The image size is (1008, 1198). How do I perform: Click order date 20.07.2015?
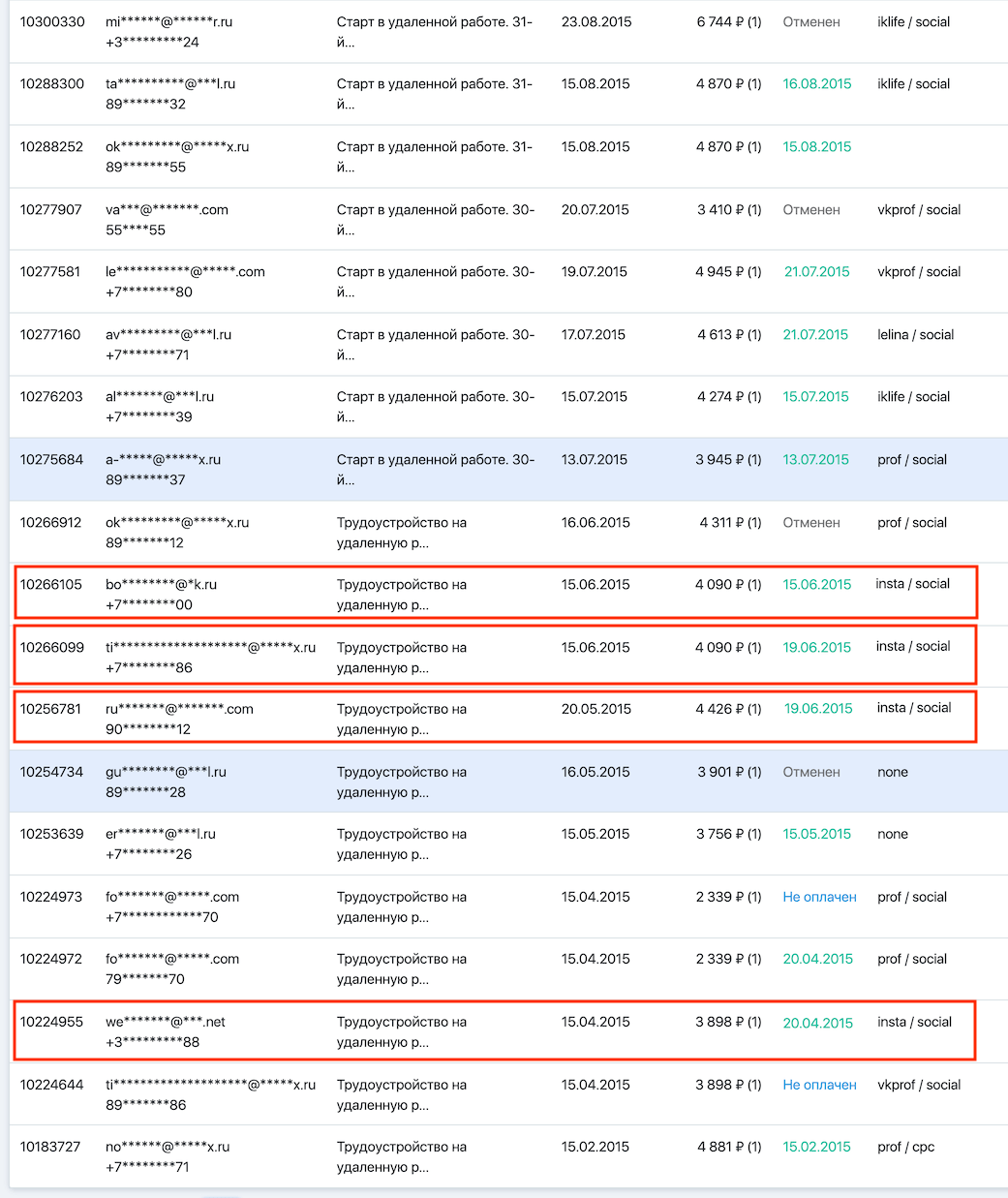coord(596,209)
